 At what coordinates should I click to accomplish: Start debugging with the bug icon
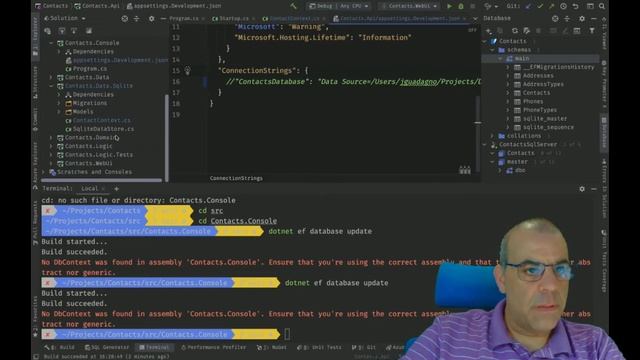[x=461, y=6]
